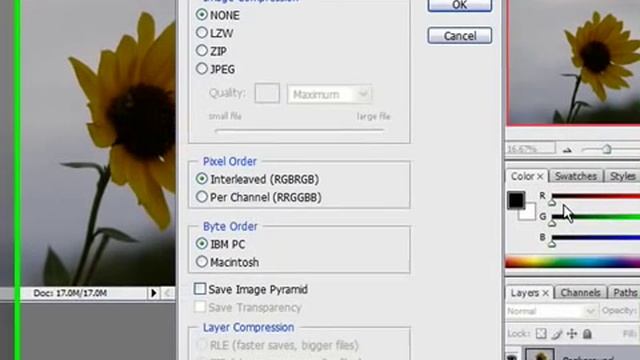
Task: Switch to the Channels tab
Action: pos(580,293)
